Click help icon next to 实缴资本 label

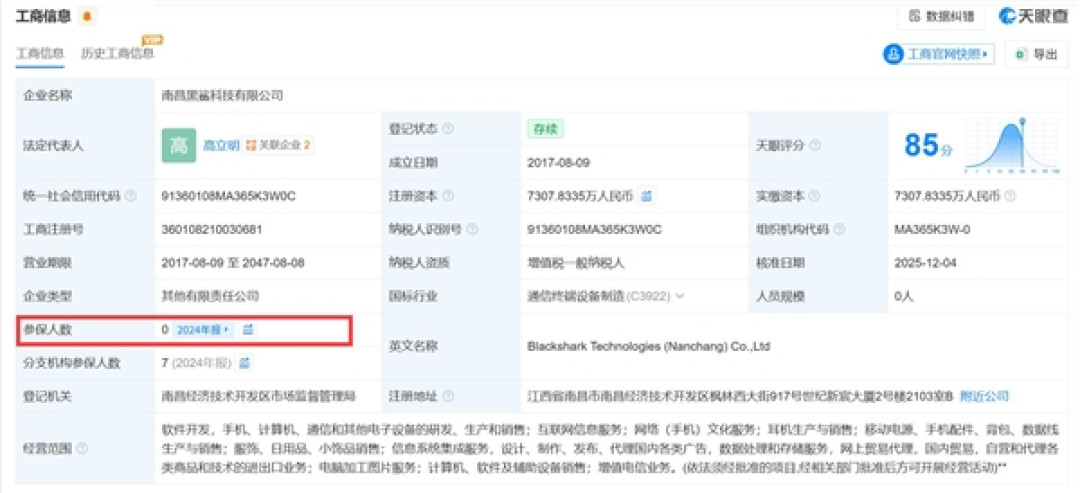(815, 196)
